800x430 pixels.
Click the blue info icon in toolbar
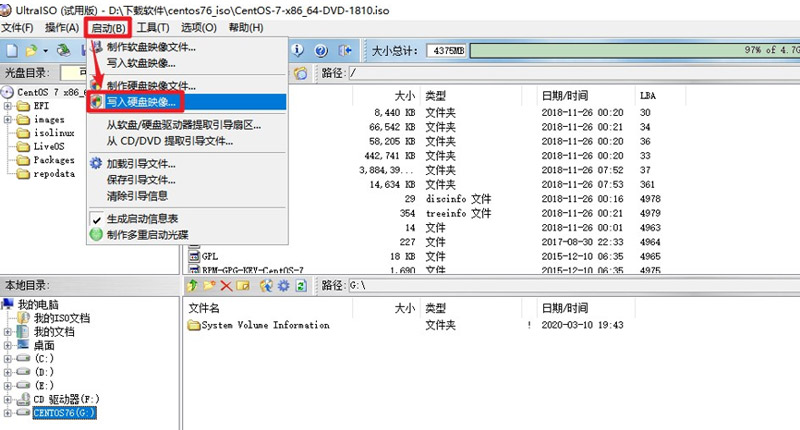tap(298, 49)
